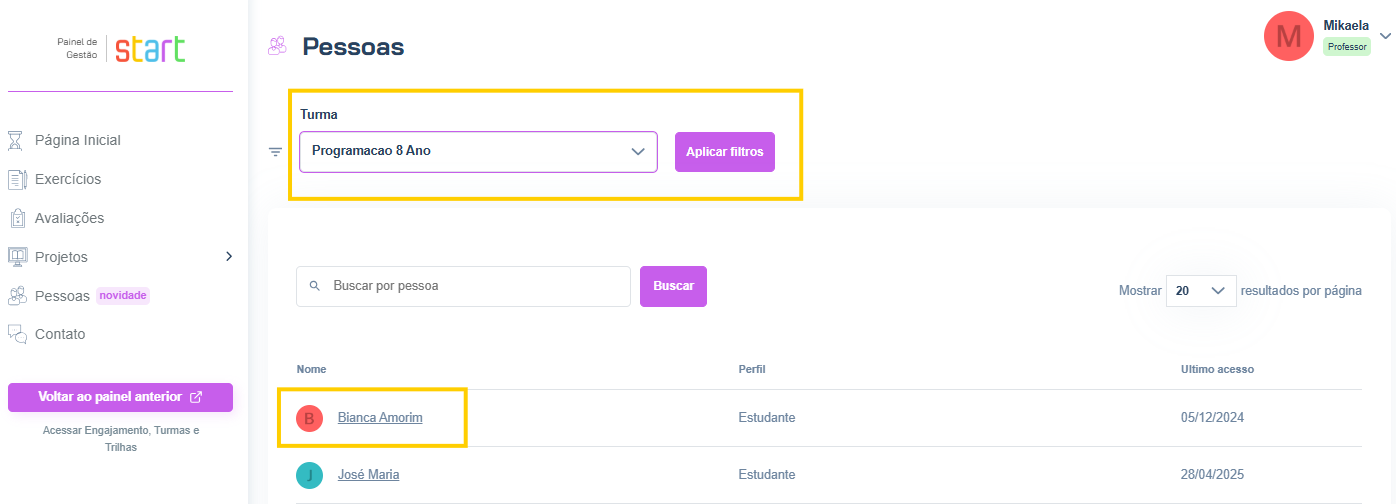Go to Avaliações menu item
Screen dimensions: 1396x504
(x=69, y=218)
